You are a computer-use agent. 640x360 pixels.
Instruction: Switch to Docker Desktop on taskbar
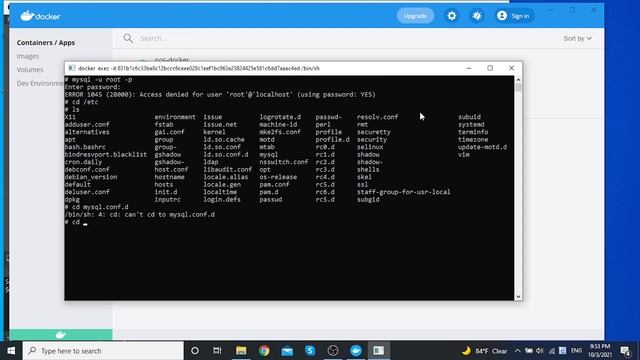pos(356,351)
